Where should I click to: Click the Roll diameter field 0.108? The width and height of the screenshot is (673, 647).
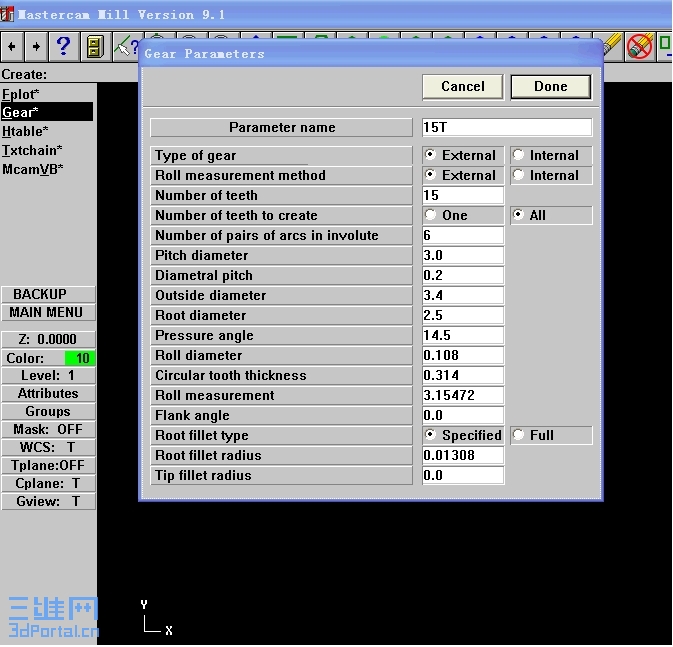tap(463, 355)
